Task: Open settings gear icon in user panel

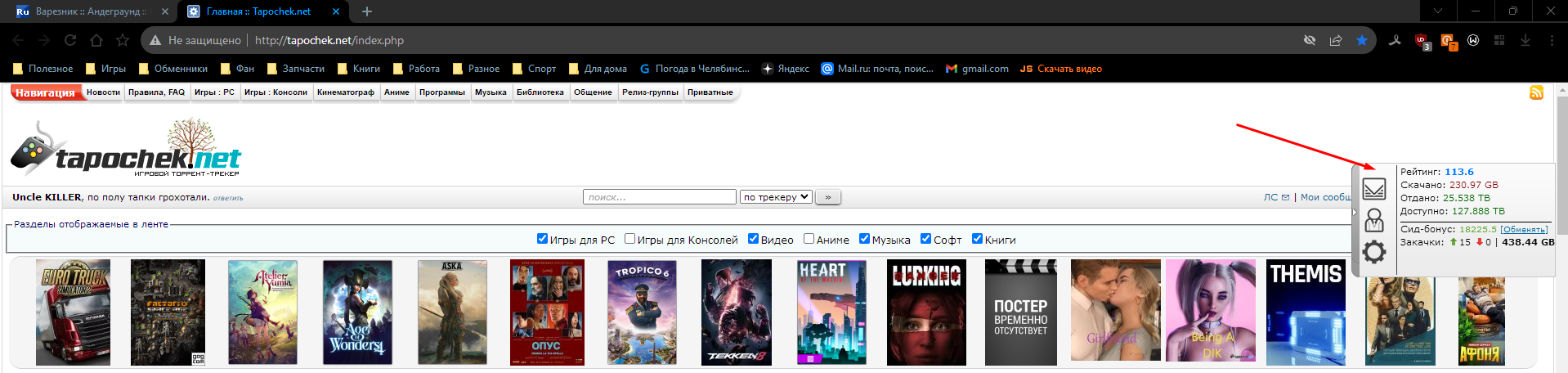Action: tap(1373, 252)
